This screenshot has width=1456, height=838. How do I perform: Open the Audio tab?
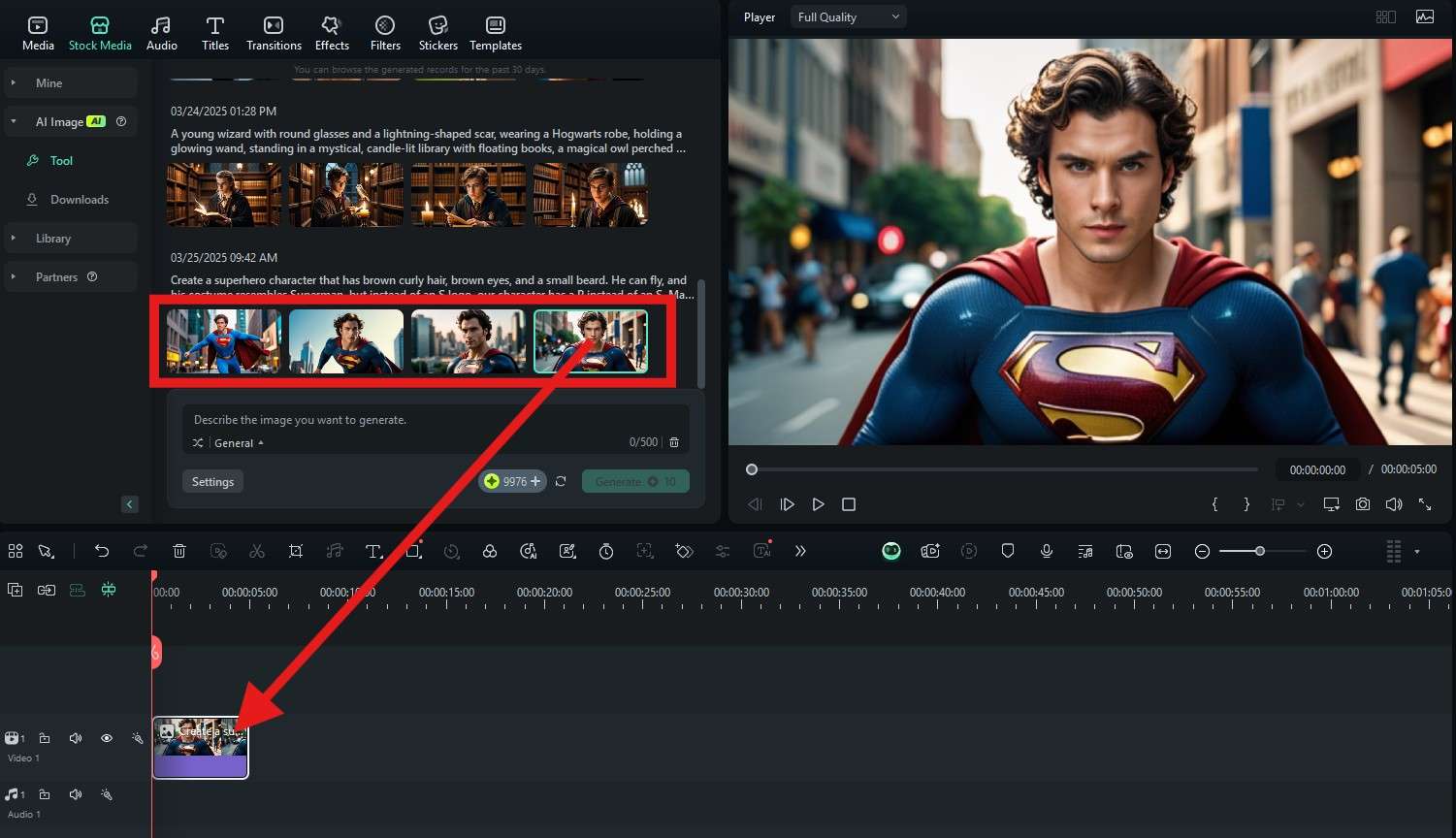click(x=162, y=33)
